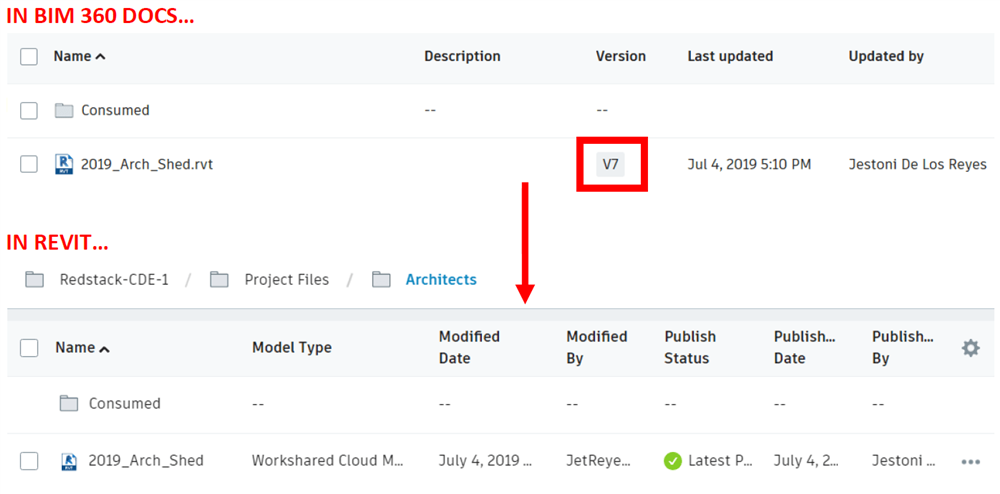The image size is (1000, 494).
Task: Click Publish Status column header
Action: tap(690, 347)
